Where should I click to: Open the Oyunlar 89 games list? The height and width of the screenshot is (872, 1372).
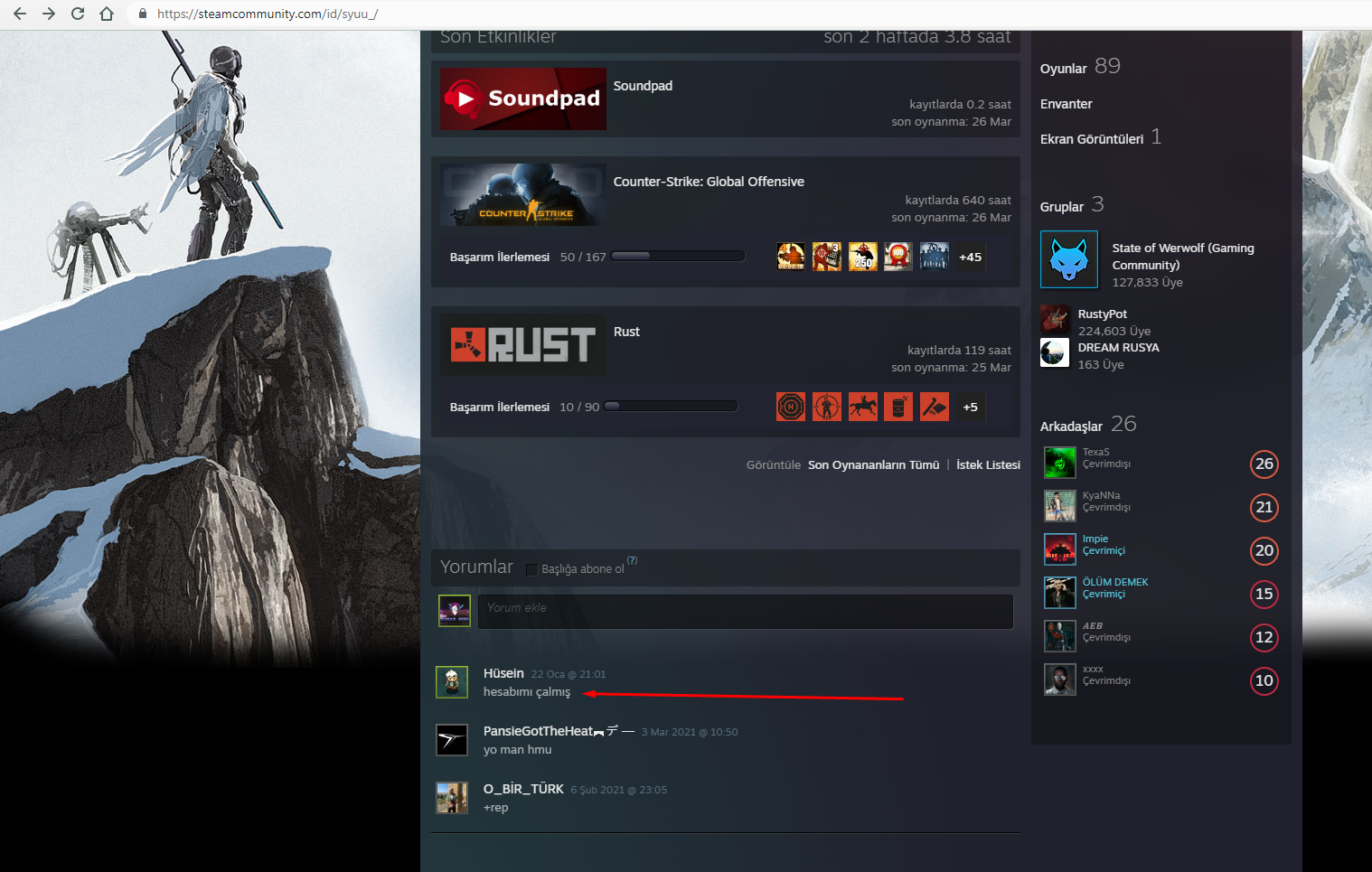click(x=1080, y=67)
